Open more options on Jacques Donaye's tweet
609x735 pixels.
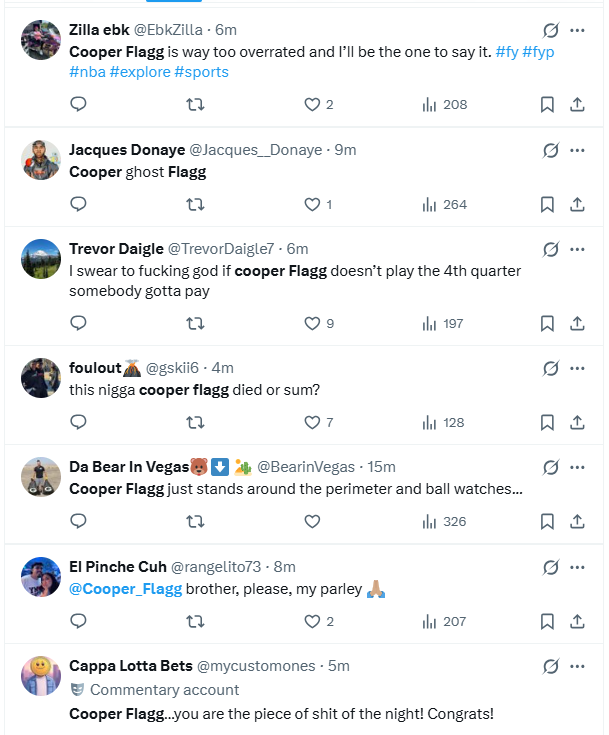point(577,150)
